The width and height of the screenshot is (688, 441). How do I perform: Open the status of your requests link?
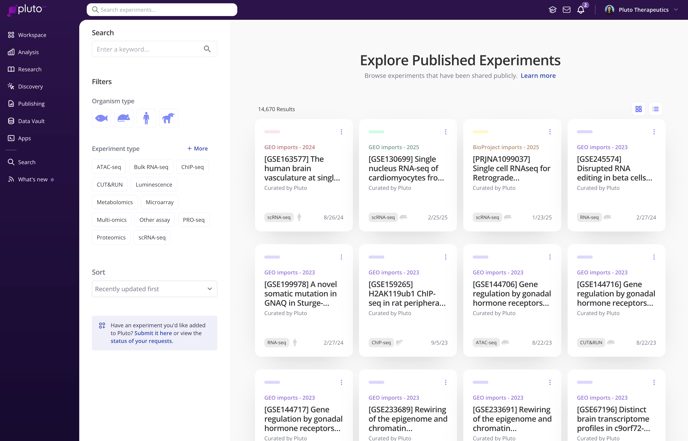[x=142, y=341]
